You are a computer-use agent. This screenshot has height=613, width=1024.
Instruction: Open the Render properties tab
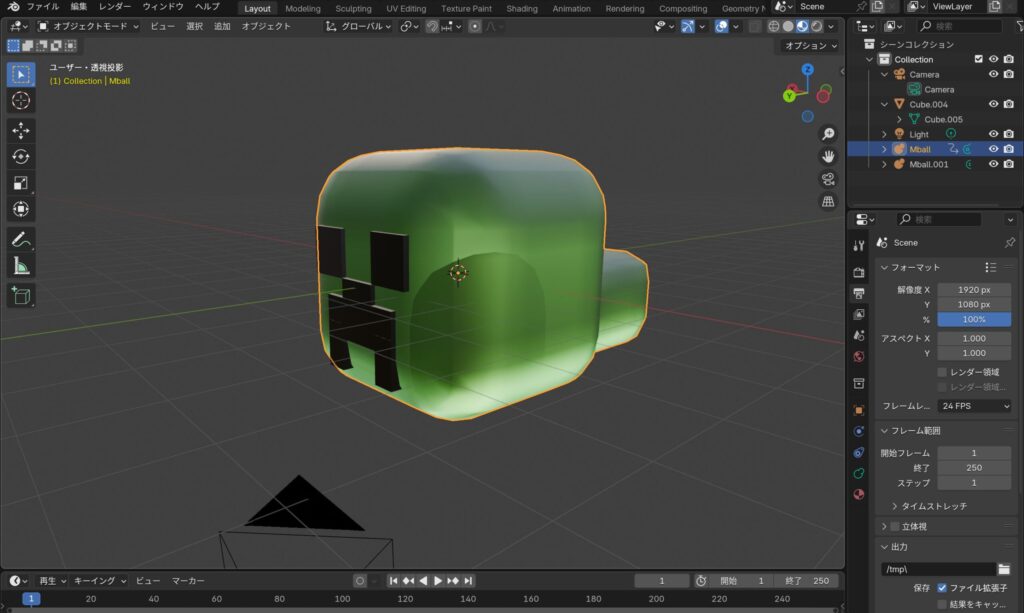pos(859,272)
